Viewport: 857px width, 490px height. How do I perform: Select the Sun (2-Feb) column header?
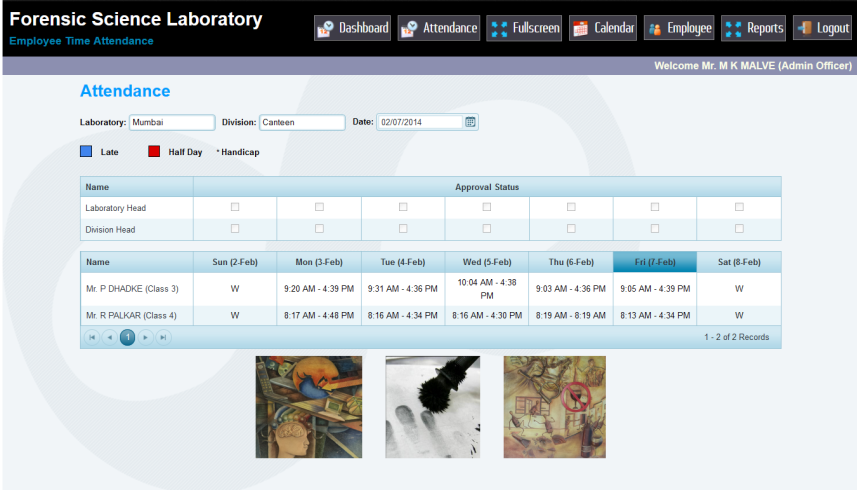click(x=235, y=262)
